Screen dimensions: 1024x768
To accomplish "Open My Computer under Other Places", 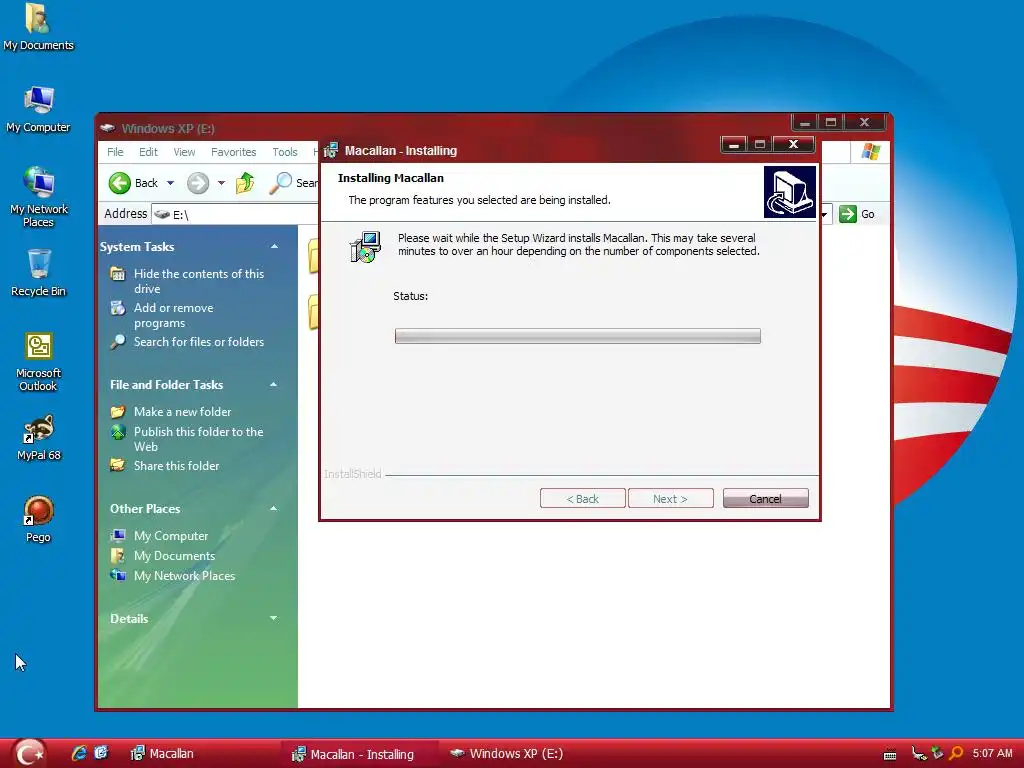I will pyautogui.click(x=170, y=536).
